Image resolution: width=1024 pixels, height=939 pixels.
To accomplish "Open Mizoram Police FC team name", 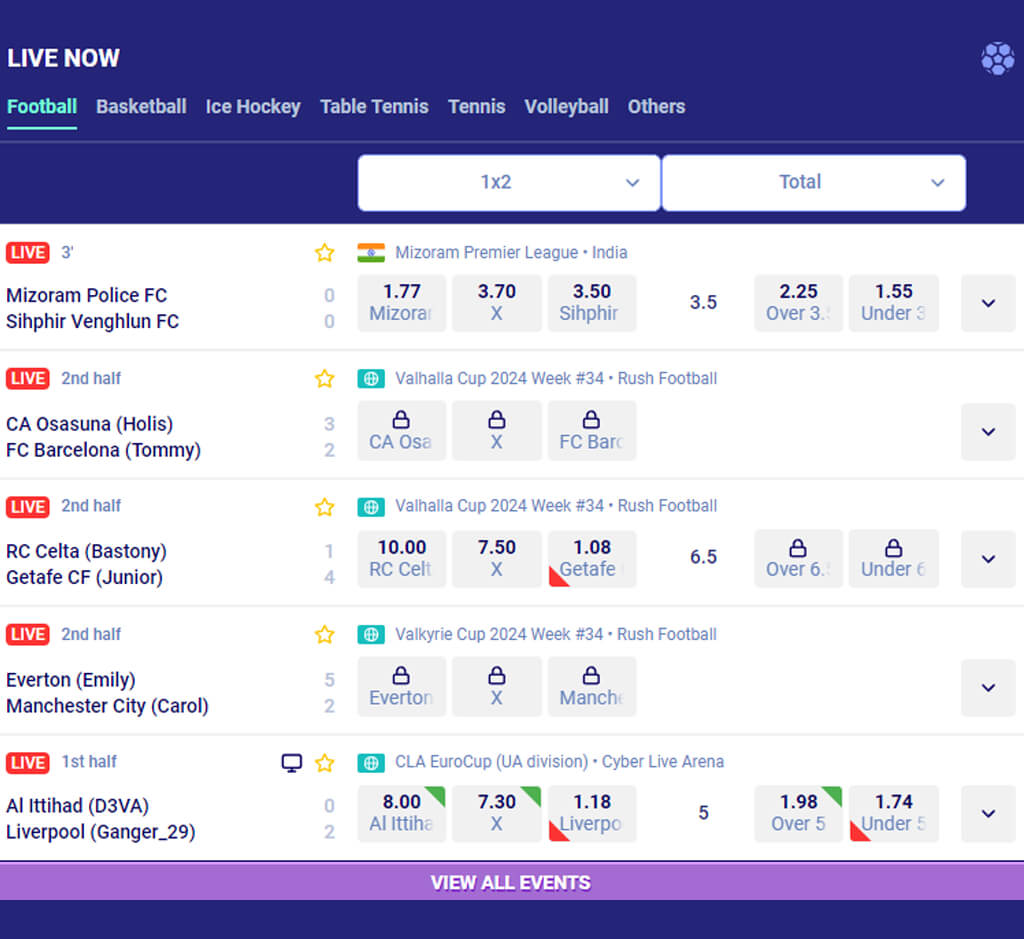I will (87, 295).
